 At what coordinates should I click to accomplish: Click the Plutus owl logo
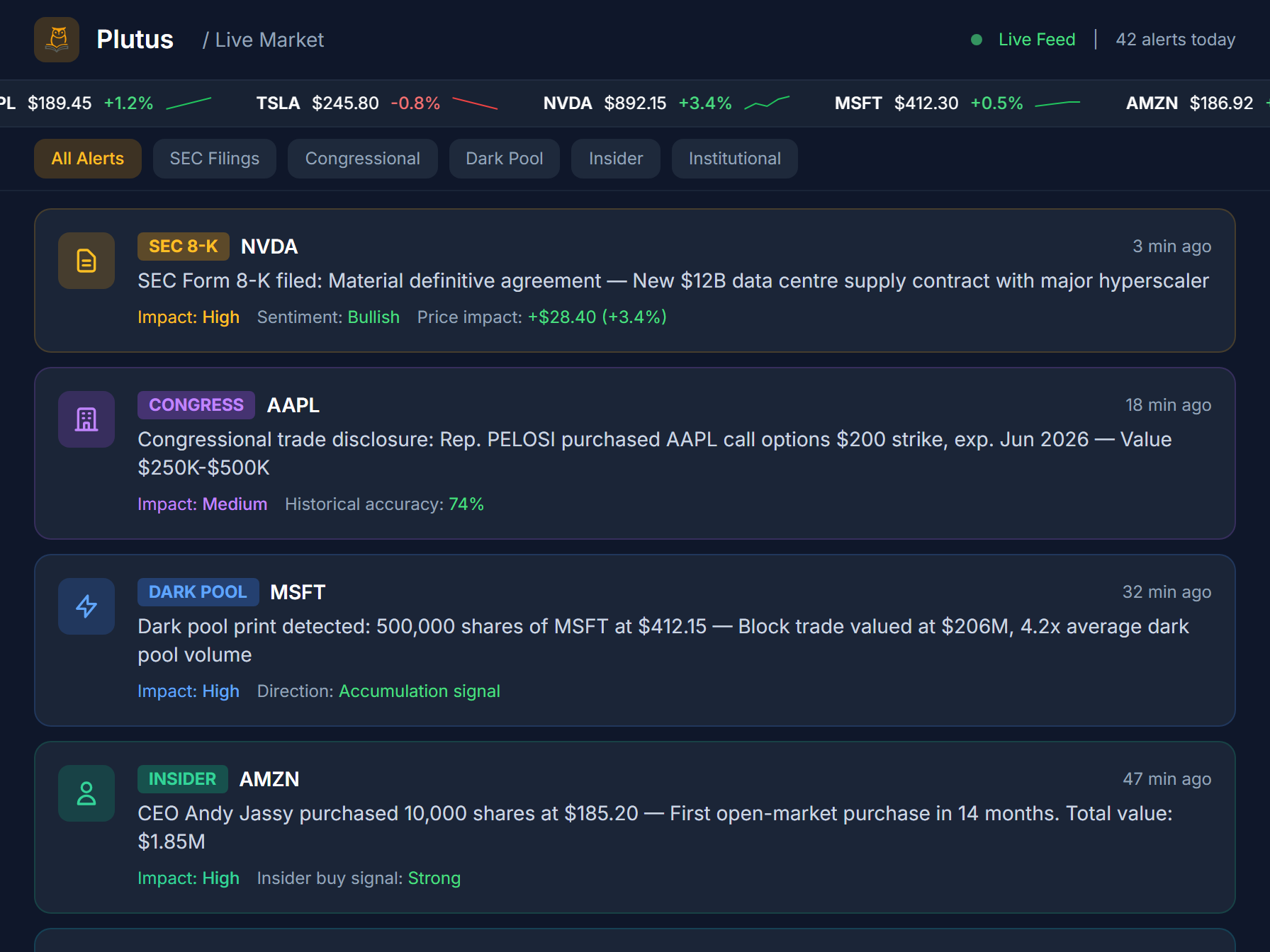click(x=56, y=39)
